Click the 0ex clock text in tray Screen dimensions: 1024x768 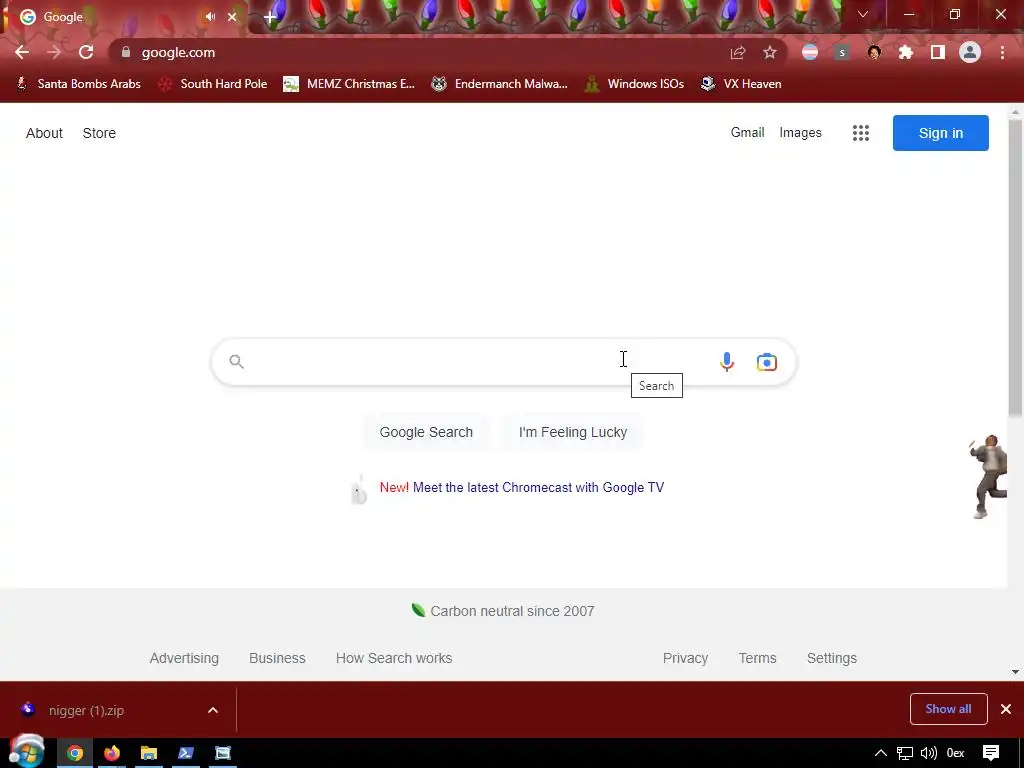(x=955, y=754)
